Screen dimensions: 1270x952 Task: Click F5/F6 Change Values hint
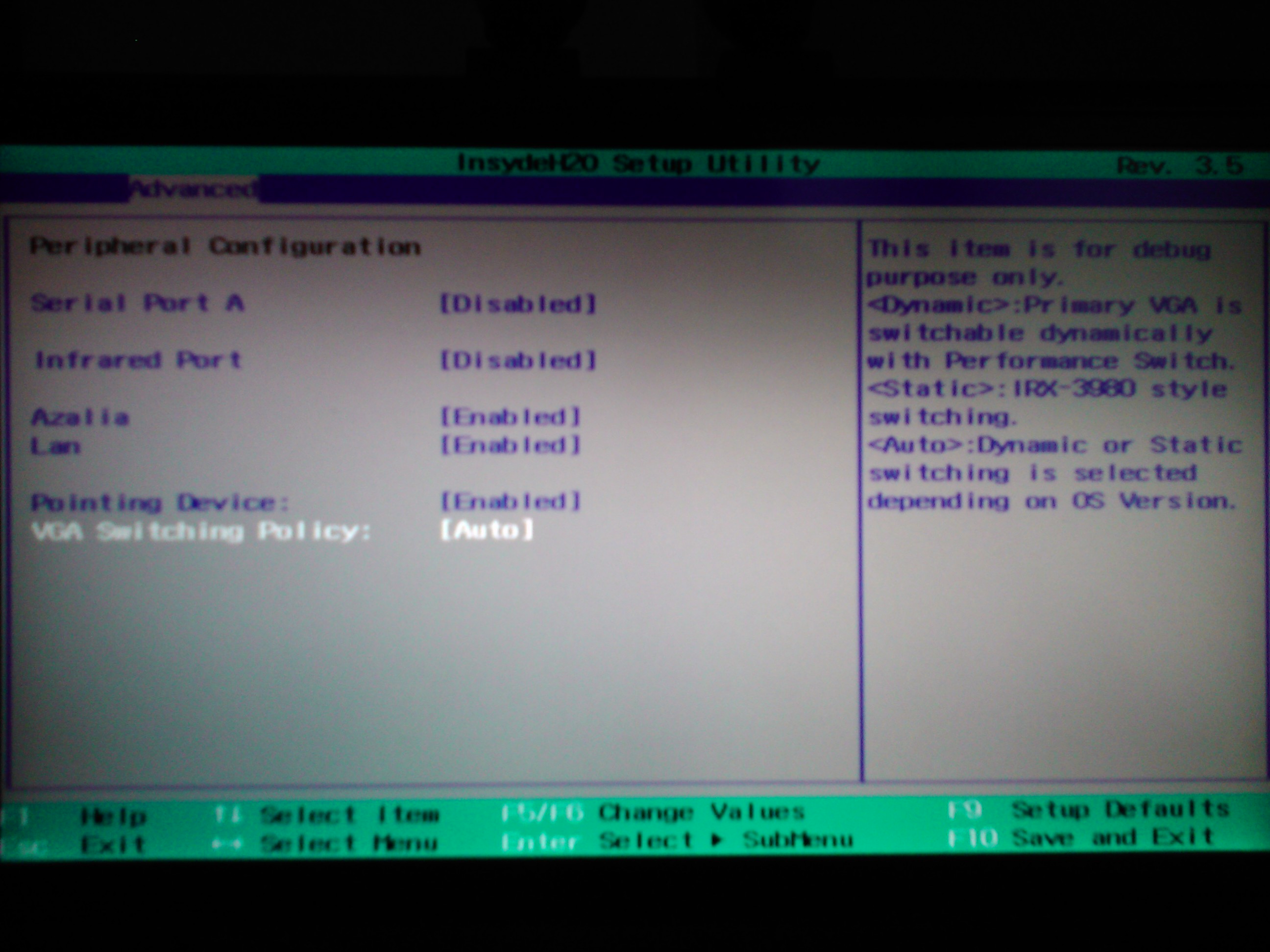653,812
